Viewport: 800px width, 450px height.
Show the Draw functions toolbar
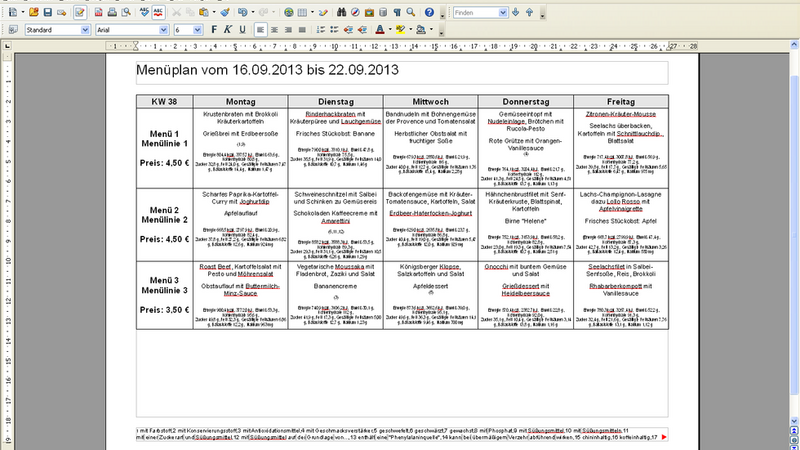[x=323, y=12]
